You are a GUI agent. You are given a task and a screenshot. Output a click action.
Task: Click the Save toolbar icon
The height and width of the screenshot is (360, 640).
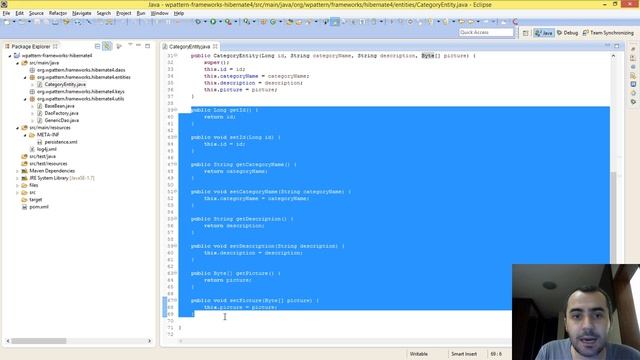[37, 22]
